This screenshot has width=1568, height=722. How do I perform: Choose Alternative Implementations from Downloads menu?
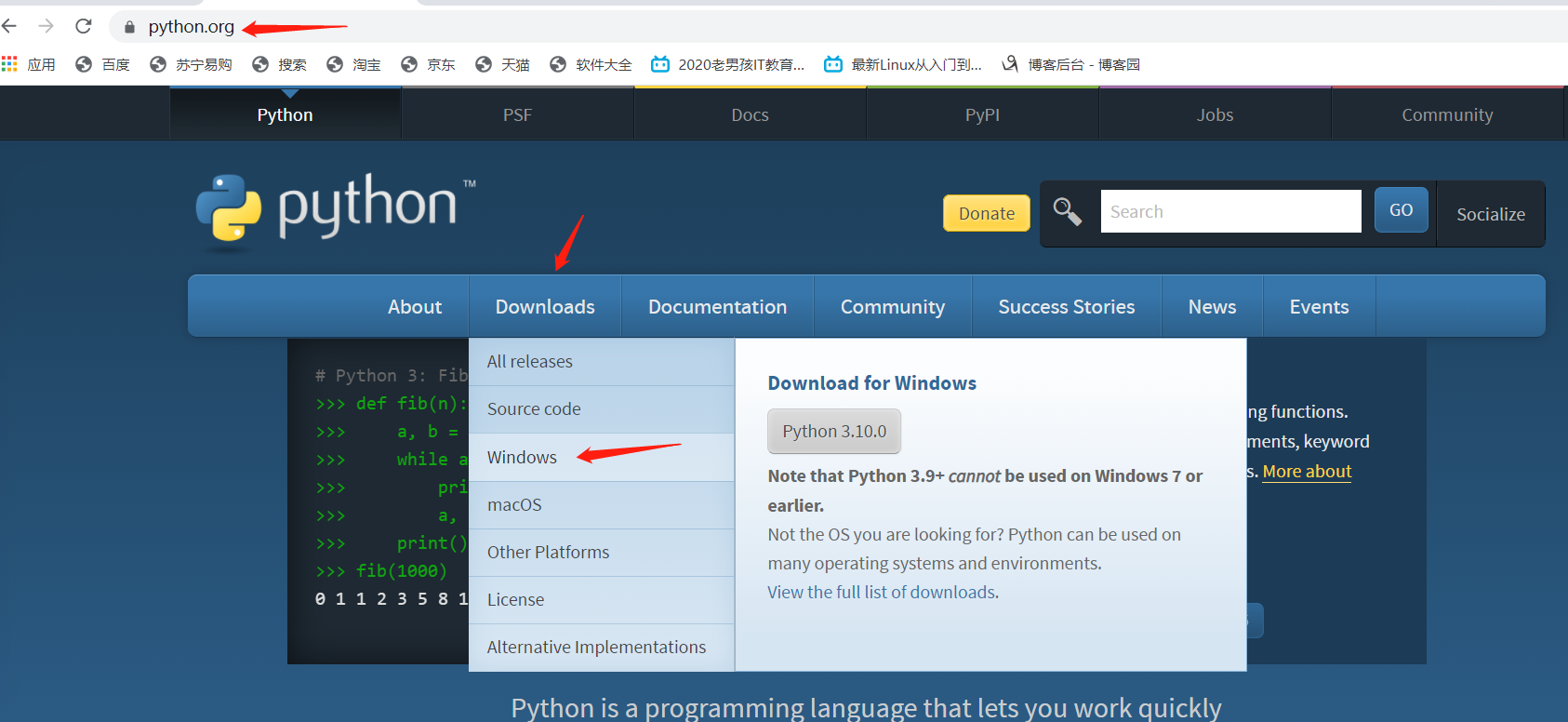coord(602,648)
